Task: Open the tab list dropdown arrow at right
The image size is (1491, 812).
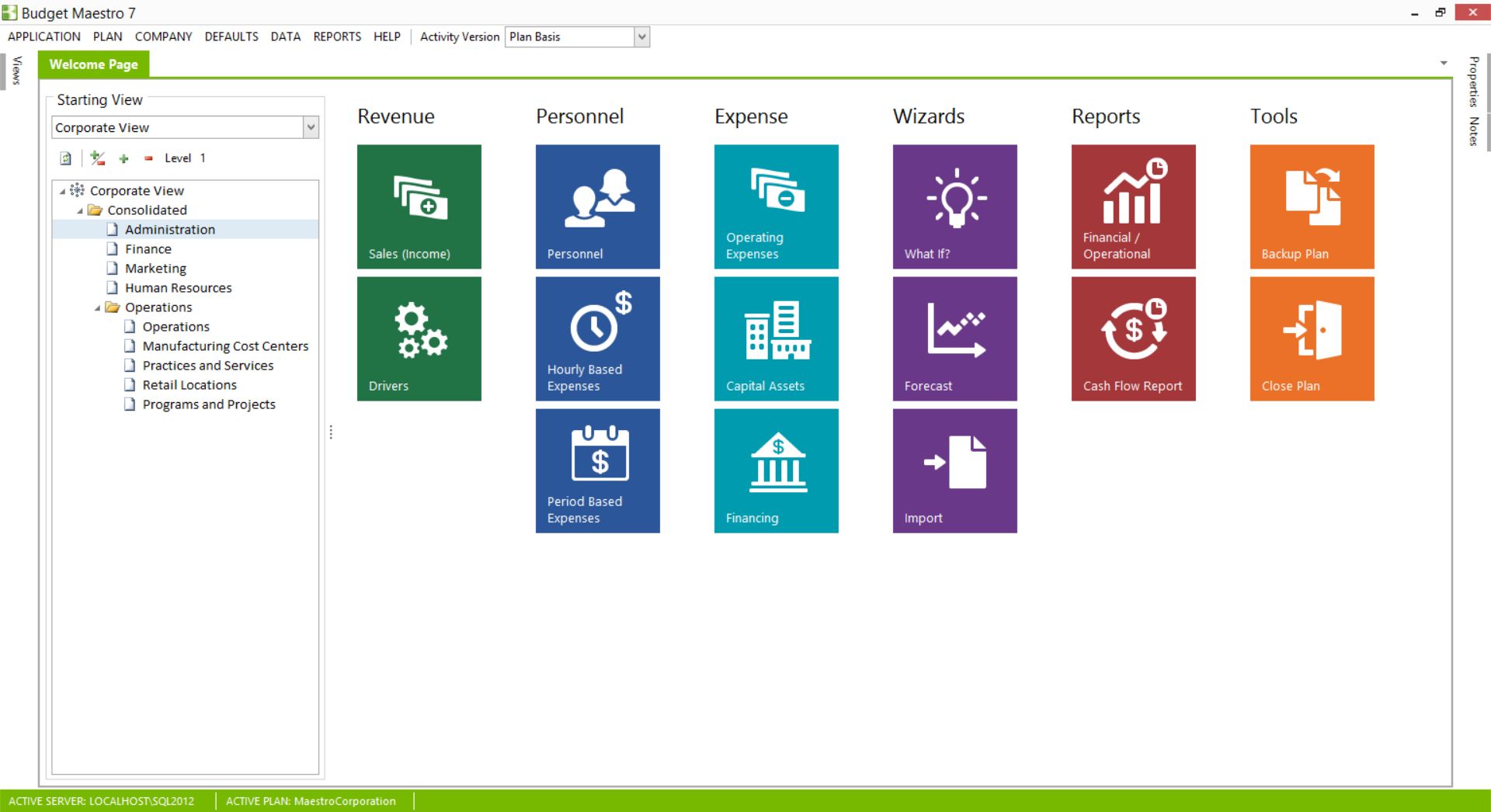Action: point(1444,64)
